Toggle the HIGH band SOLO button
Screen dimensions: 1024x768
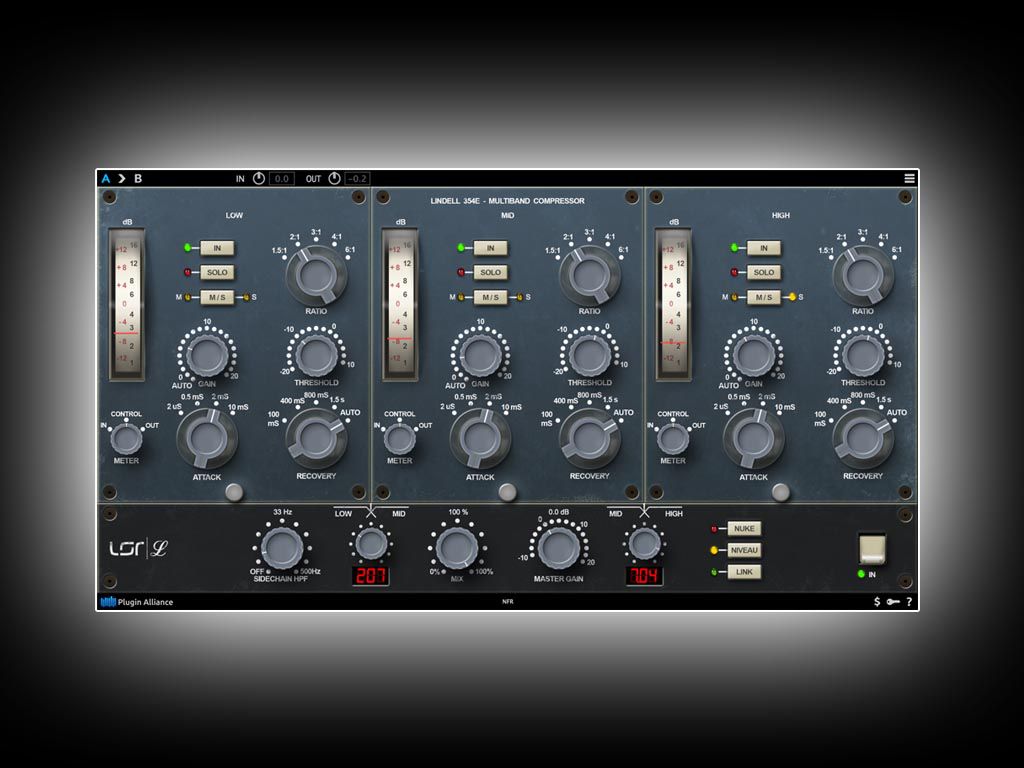click(x=763, y=272)
